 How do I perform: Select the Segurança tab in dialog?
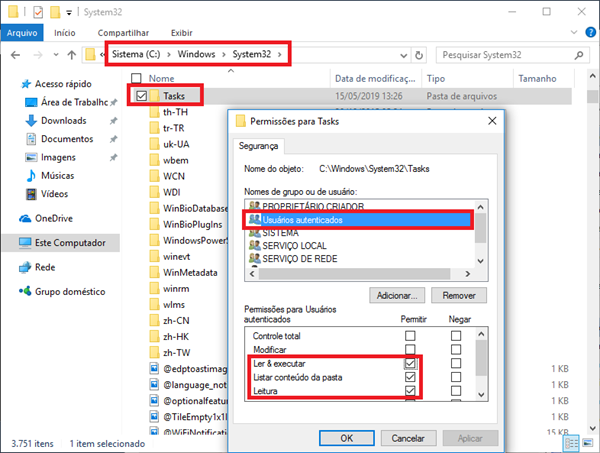tap(259, 146)
